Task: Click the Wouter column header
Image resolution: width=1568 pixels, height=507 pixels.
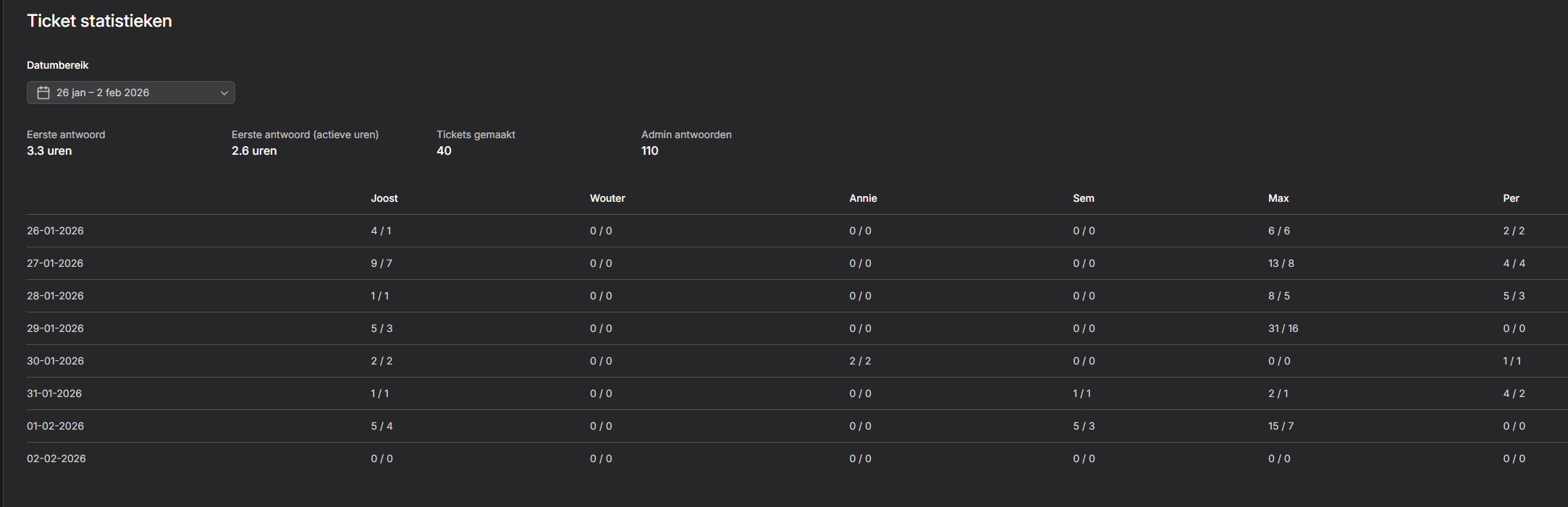Action: point(607,198)
